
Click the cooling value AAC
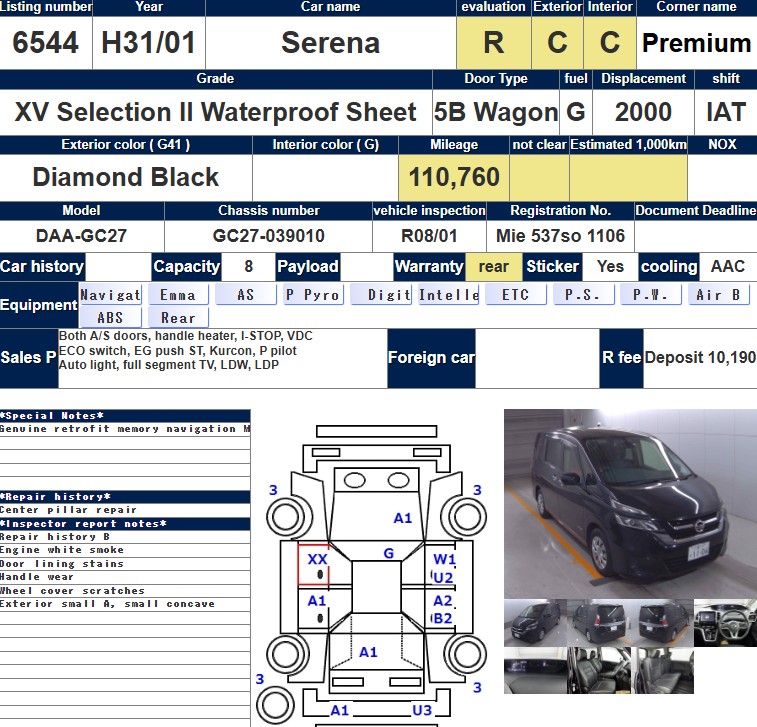coord(728,266)
